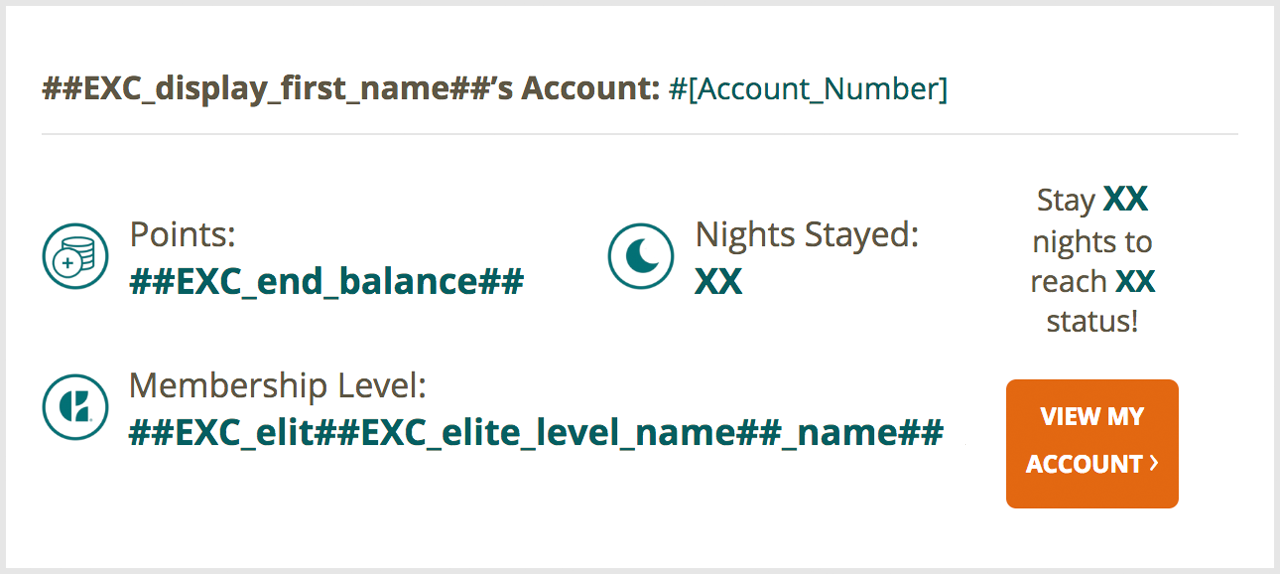This screenshot has height=574, width=1280.
Task: Click the "Membership Level:" label
Action: click(278, 385)
